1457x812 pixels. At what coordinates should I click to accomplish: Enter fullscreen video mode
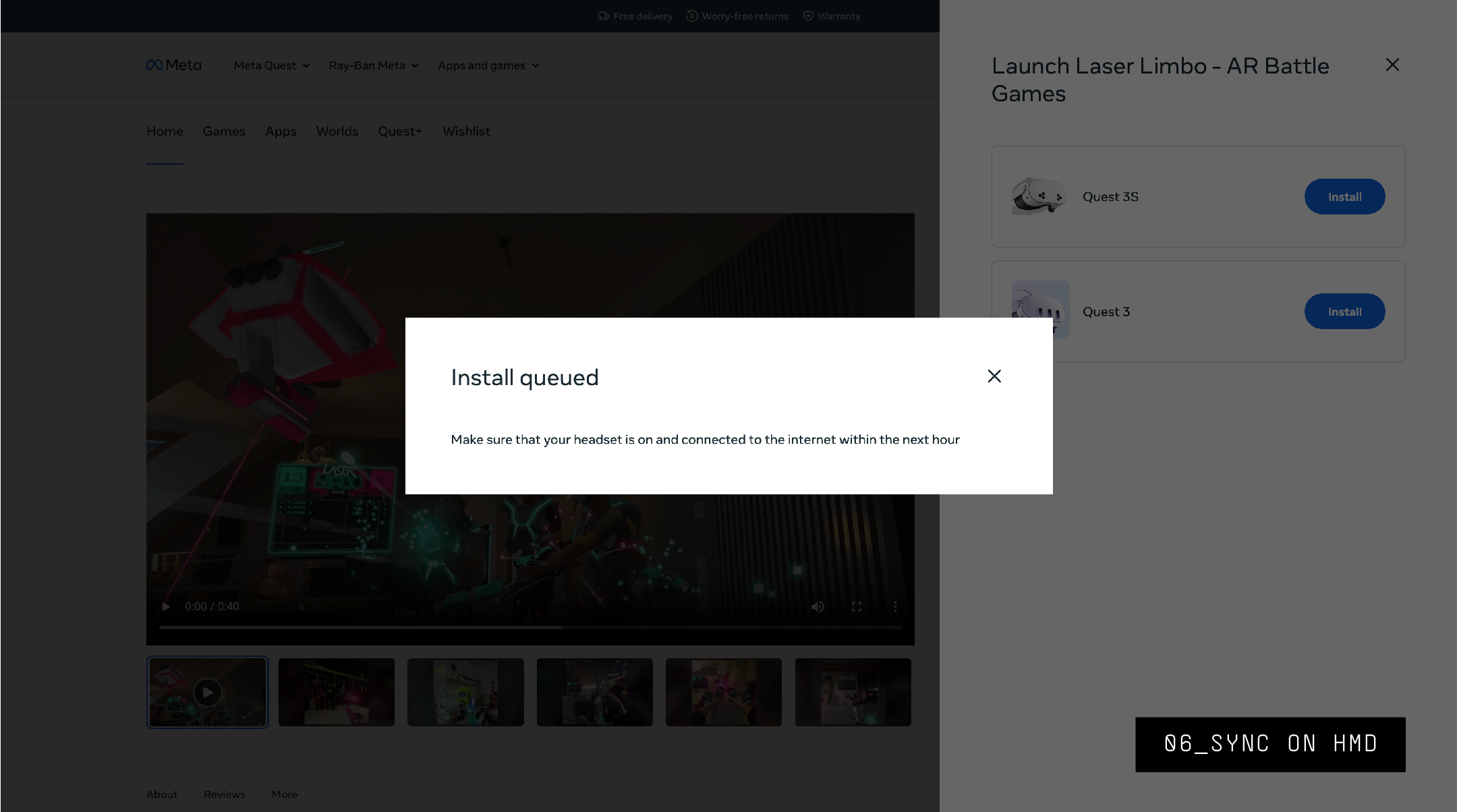click(x=857, y=606)
